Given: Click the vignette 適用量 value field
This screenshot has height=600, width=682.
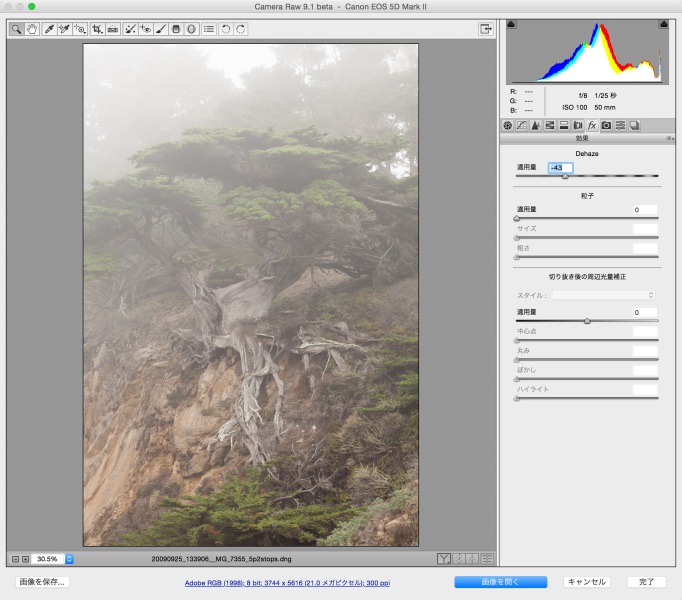Looking at the screenshot, I should (645, 312).
